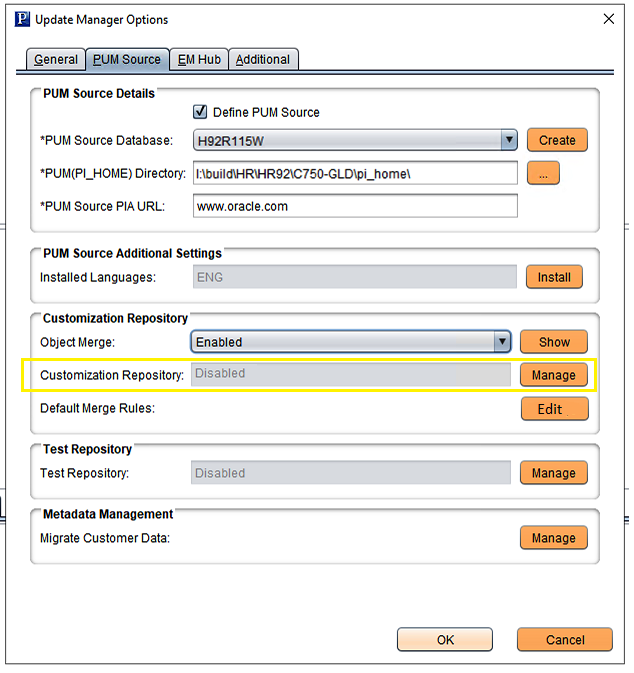Focus the PUM Source PIA URL field

(355, 206)
